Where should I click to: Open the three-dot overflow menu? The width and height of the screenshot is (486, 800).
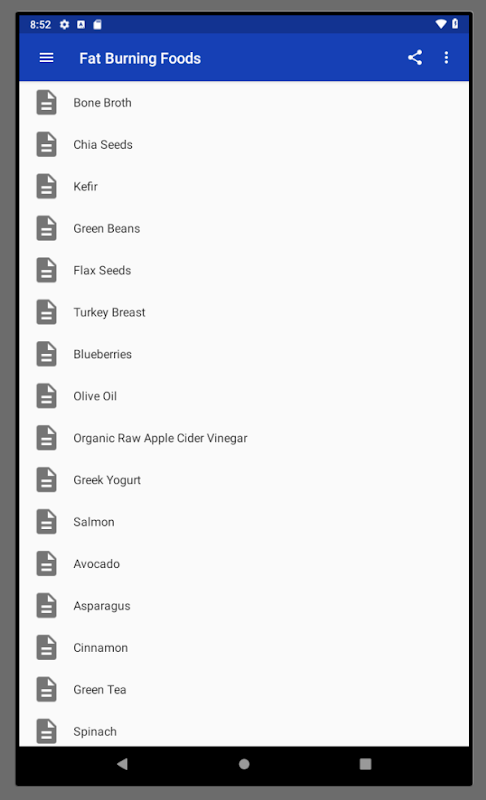click(x=446, y=58)
